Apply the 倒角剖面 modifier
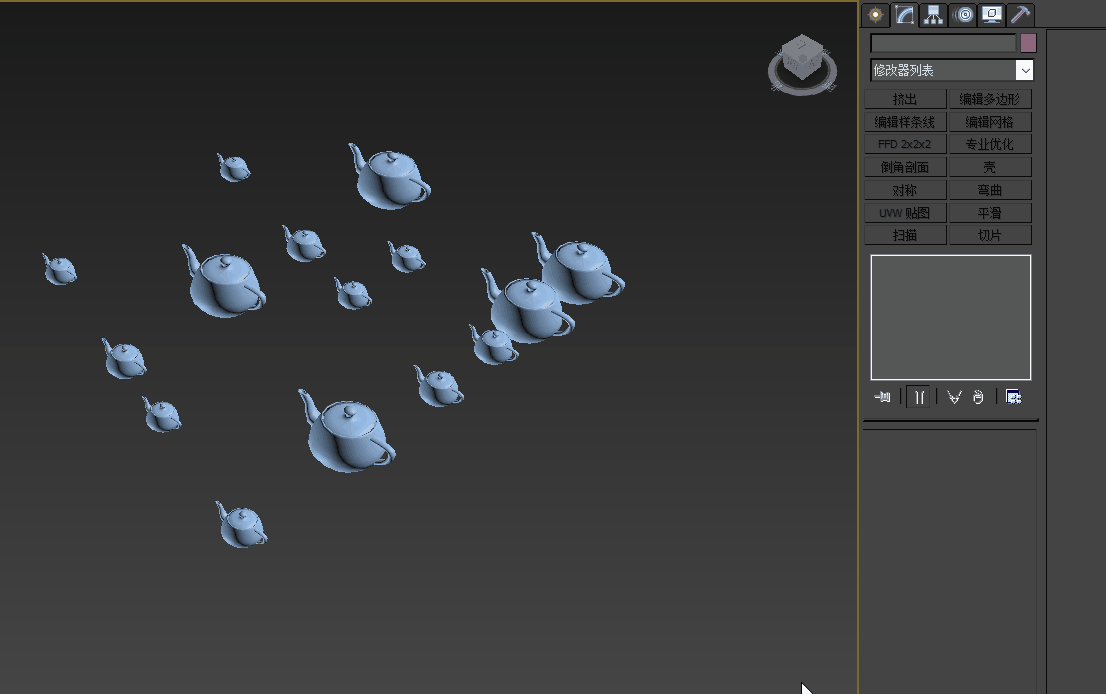1106x694 pixels. tap(905, 167)
